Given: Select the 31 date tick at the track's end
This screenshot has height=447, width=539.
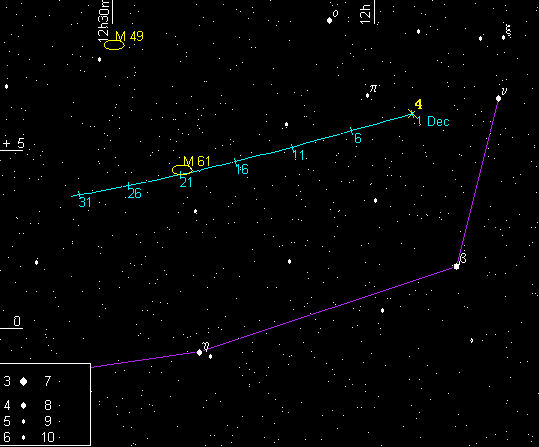Looking at the screenshot, I should [79, 195].
